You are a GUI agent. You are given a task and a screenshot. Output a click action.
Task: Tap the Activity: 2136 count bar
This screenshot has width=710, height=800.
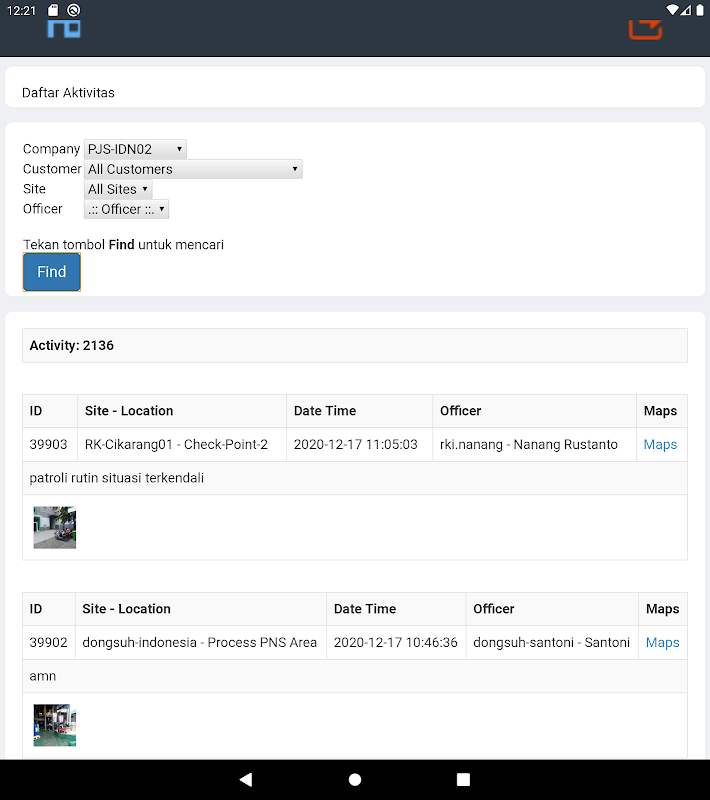point(354,346)
